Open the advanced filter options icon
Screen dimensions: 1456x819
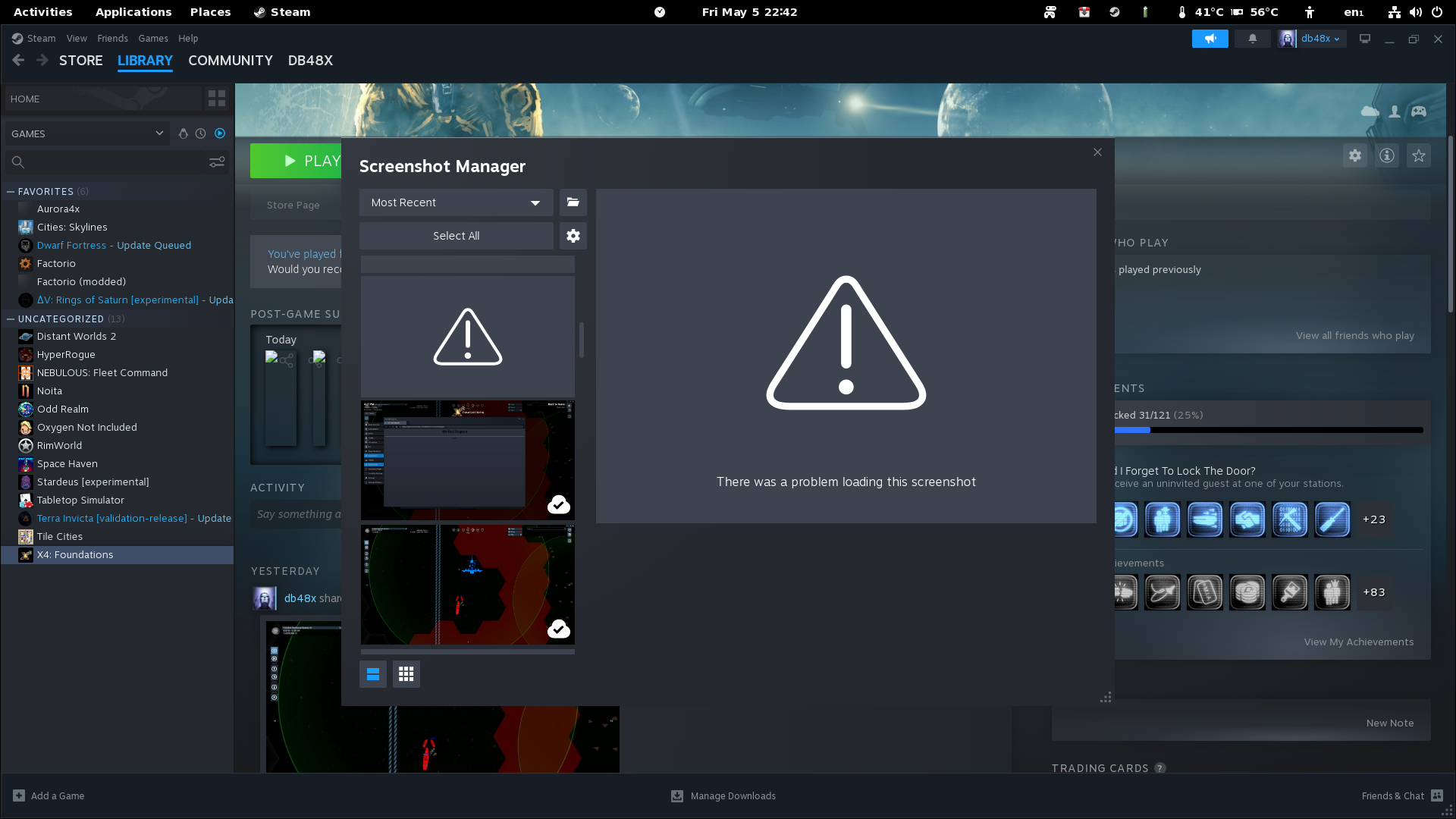click(217, 162)
